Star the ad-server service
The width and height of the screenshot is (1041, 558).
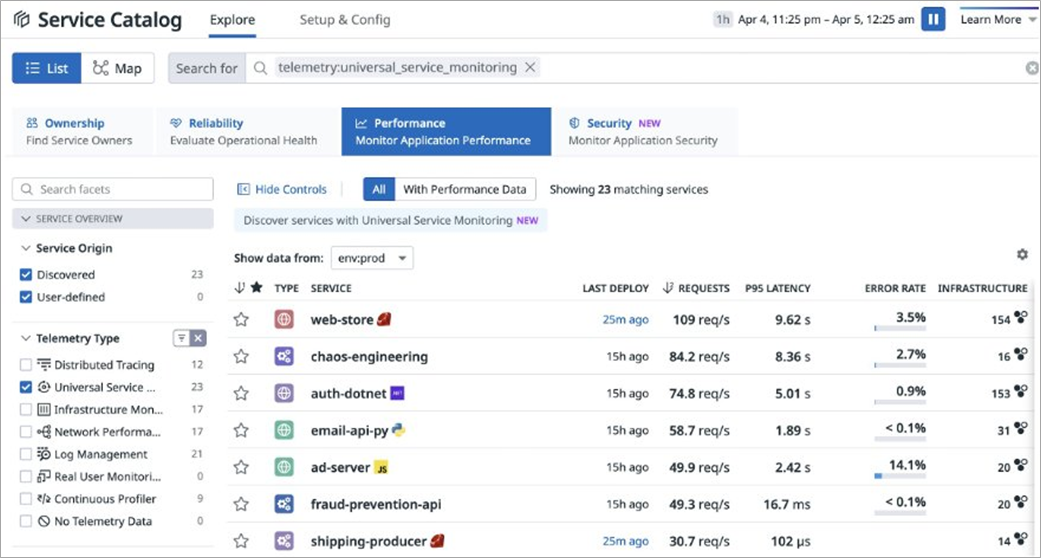click(x=241, y=467)
